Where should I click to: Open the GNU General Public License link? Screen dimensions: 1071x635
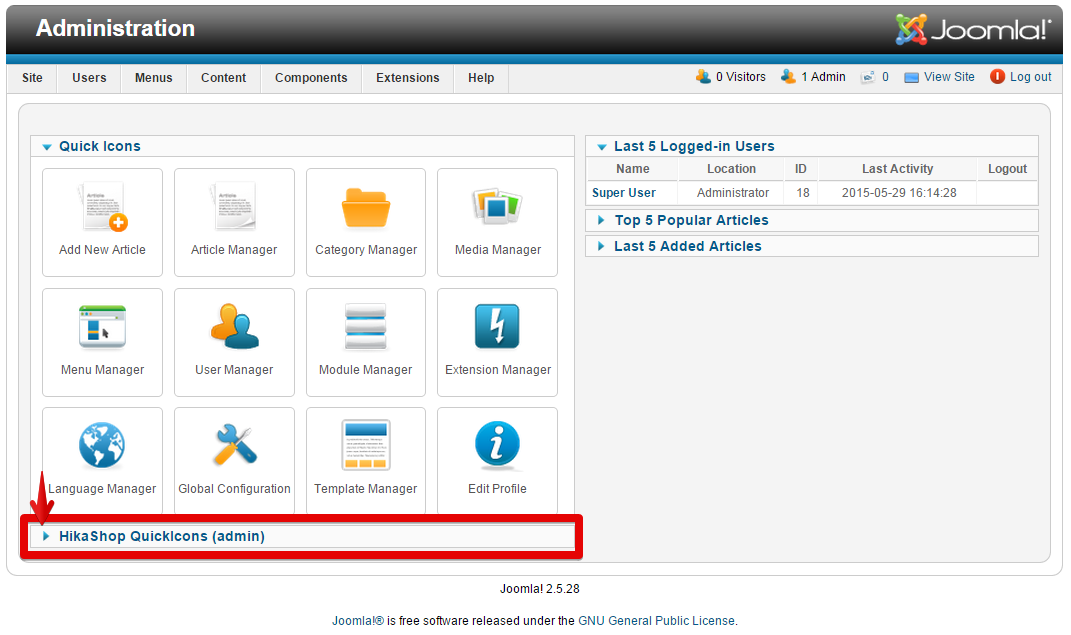pyautogui.click(x=656, y=621)
